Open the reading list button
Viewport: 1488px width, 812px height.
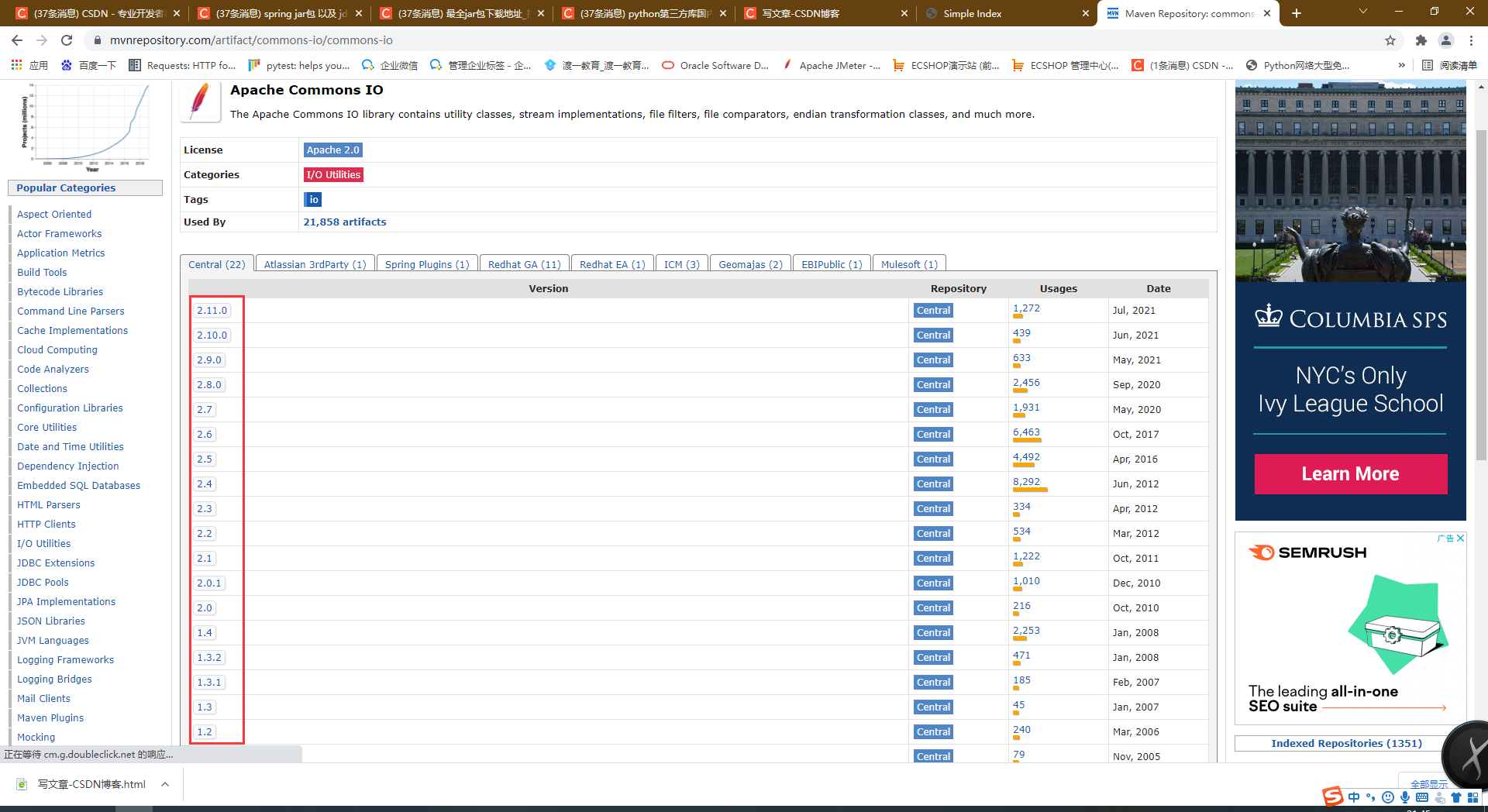click(1449, 66)
